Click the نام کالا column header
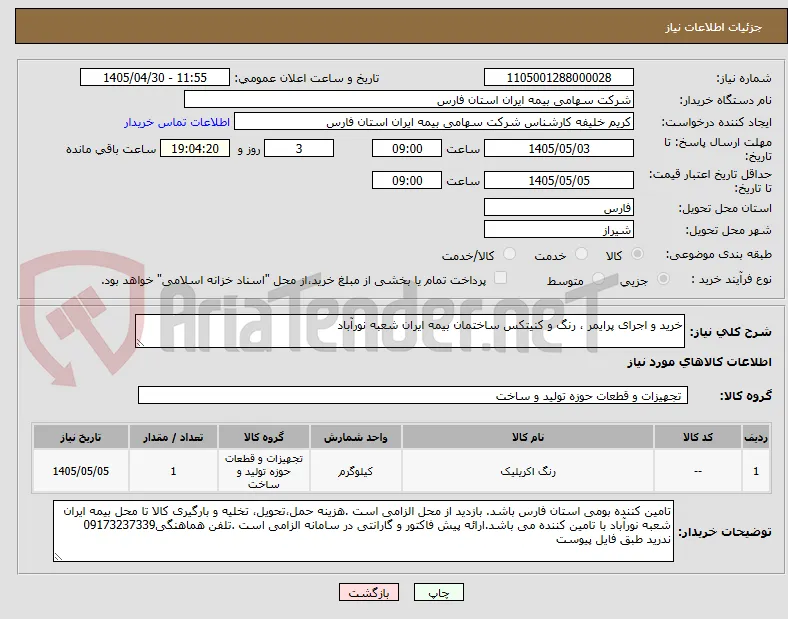Image resolution: width=788 pixels, height=619 pixels. pos(528,437)
